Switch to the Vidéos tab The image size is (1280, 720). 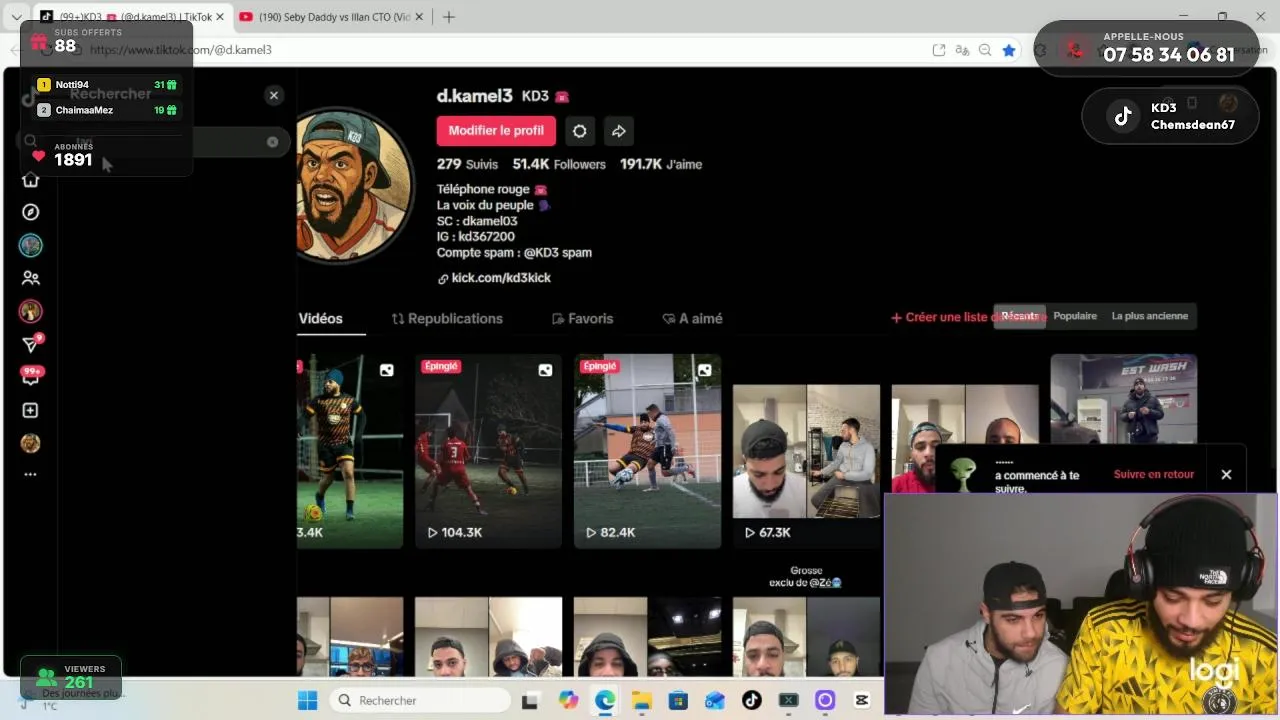320,318
